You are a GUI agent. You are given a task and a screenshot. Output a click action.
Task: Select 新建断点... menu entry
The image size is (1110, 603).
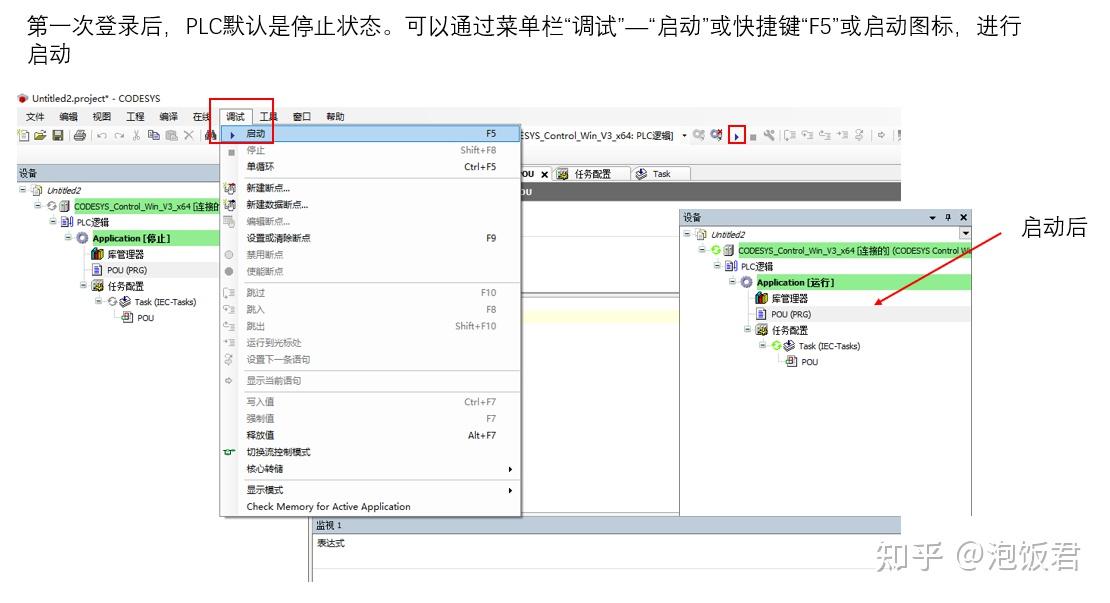point(370,188)
